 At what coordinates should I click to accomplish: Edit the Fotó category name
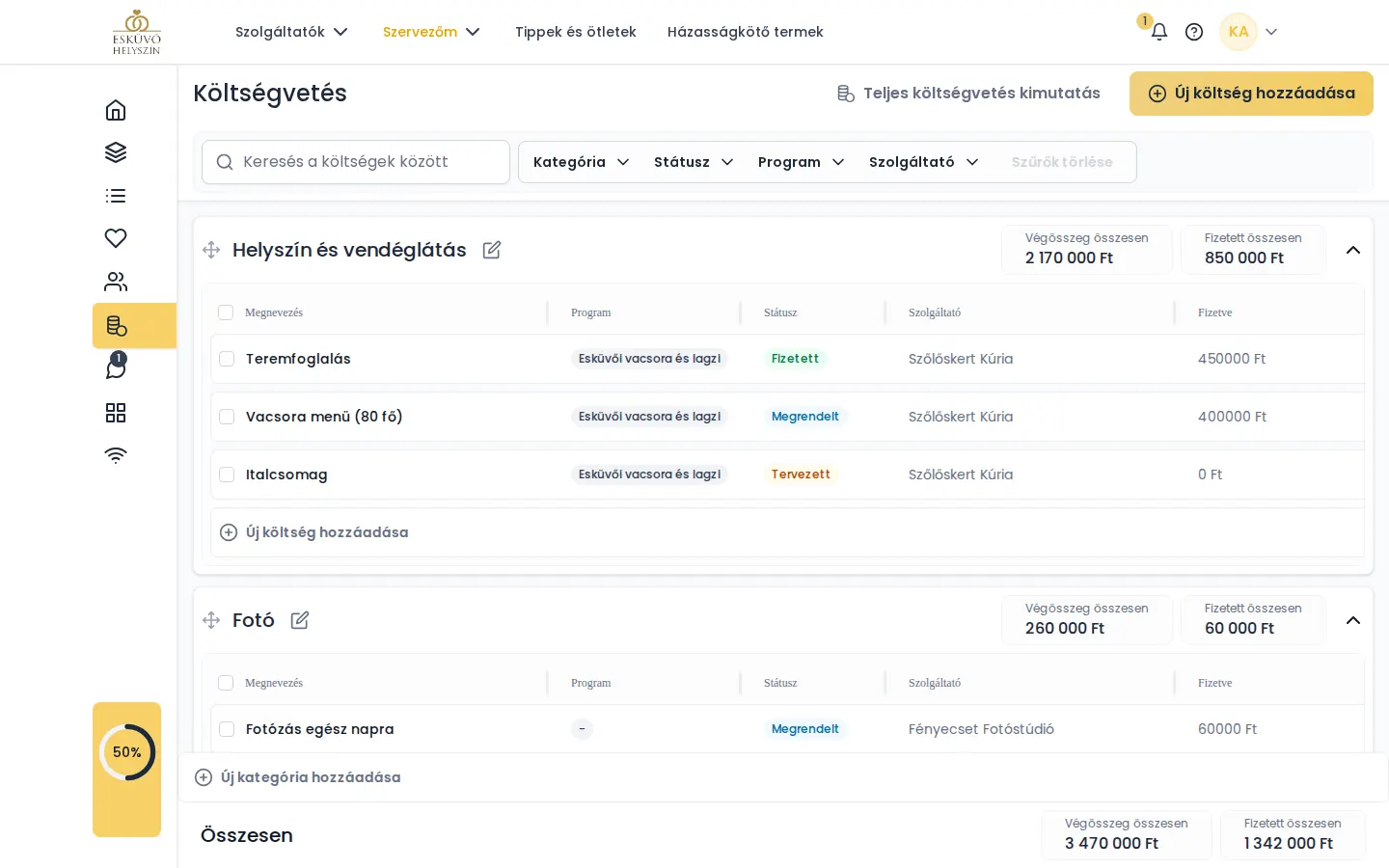pos(300,620)
